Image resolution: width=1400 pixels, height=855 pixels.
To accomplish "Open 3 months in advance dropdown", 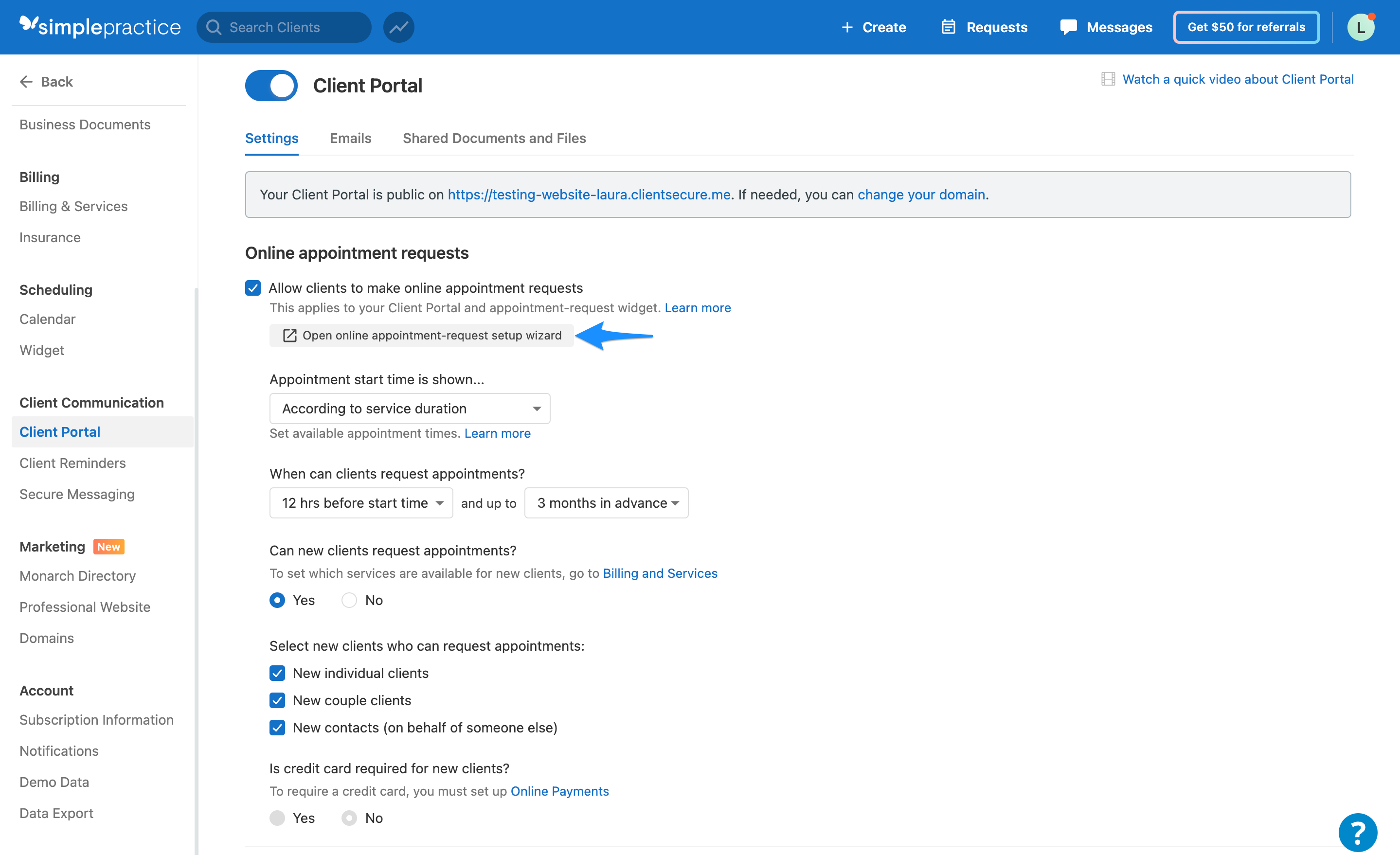I will 606,503.
